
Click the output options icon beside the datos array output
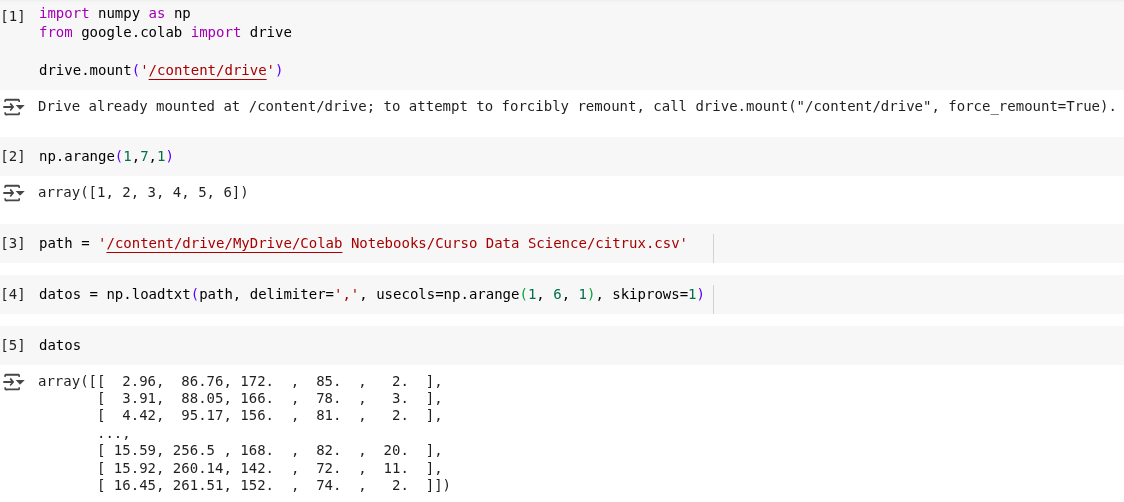point(13,382)
